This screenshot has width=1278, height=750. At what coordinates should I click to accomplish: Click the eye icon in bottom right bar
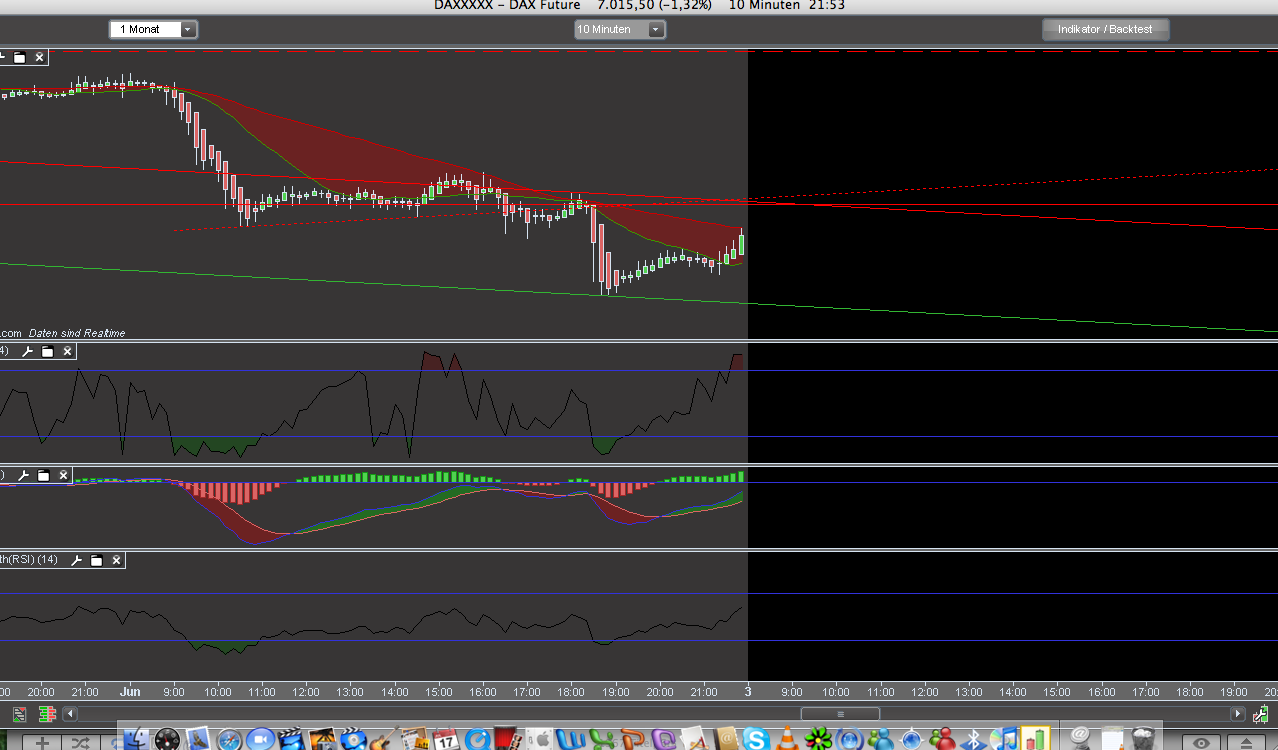click(1201, 743)
